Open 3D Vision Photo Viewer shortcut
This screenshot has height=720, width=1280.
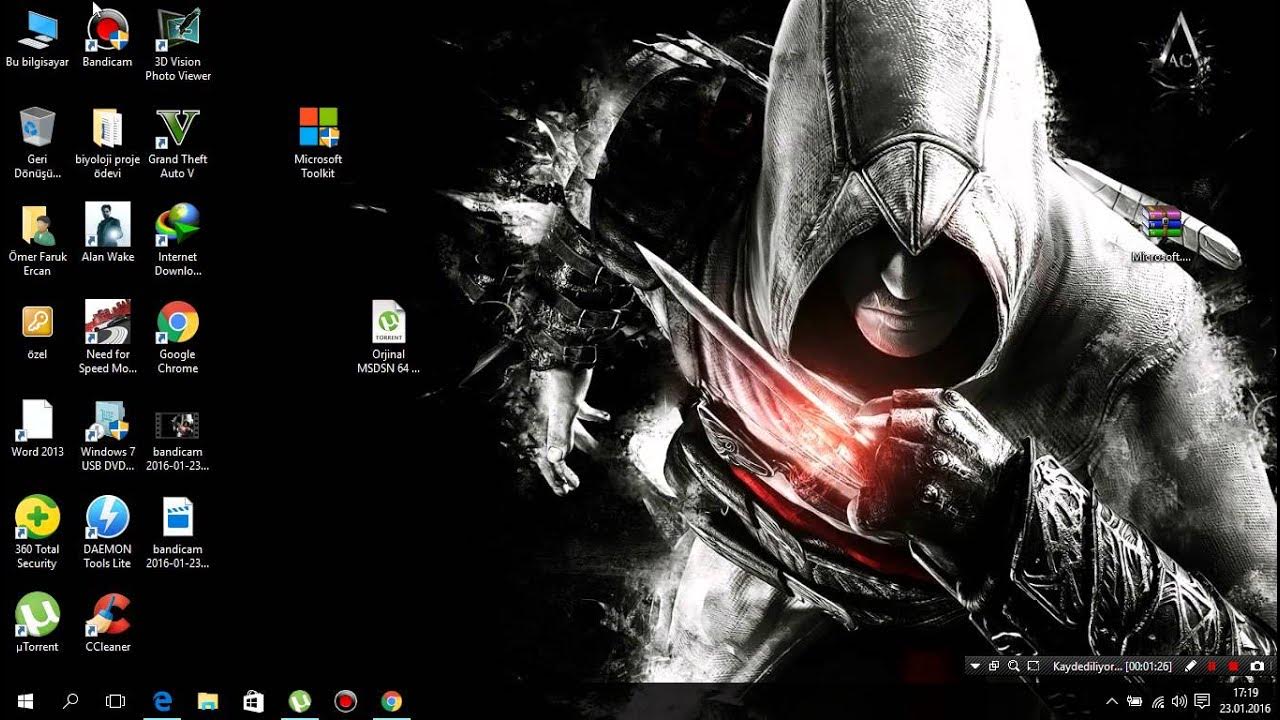tap(178, 45)
